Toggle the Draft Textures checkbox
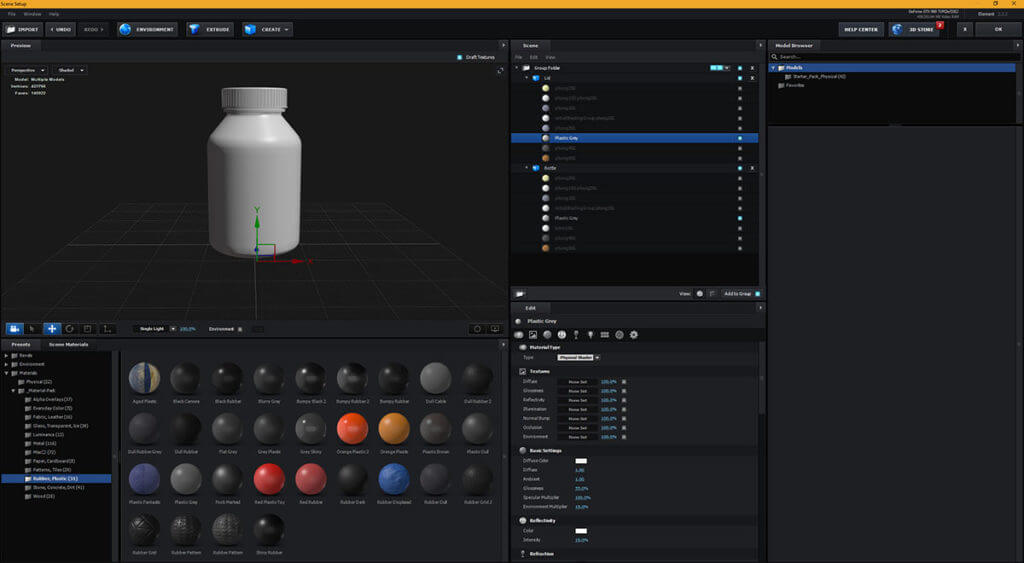Screen dimensions: 1024x563 click(x=460, y=57)
